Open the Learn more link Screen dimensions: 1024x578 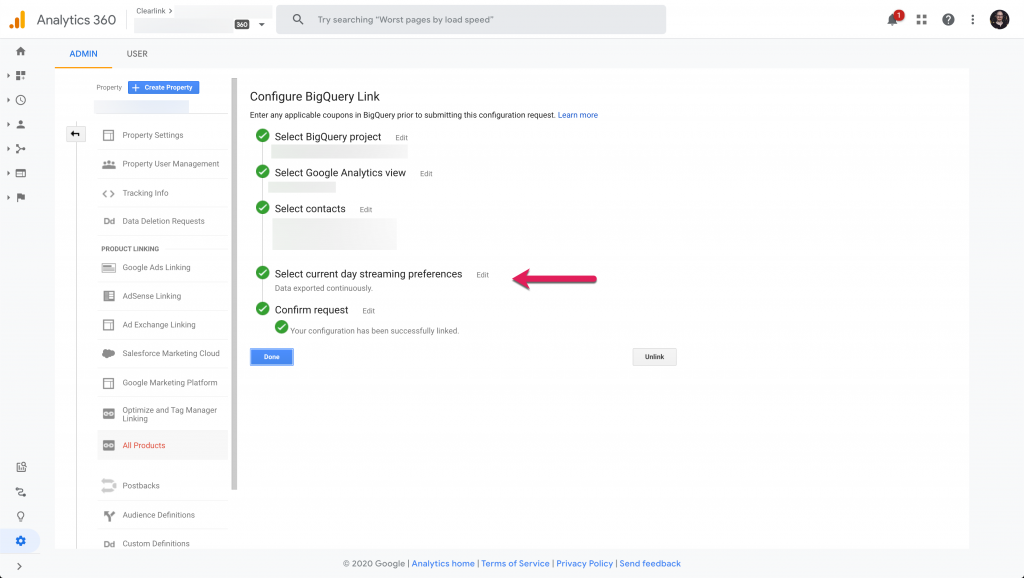tap(577, 115)
